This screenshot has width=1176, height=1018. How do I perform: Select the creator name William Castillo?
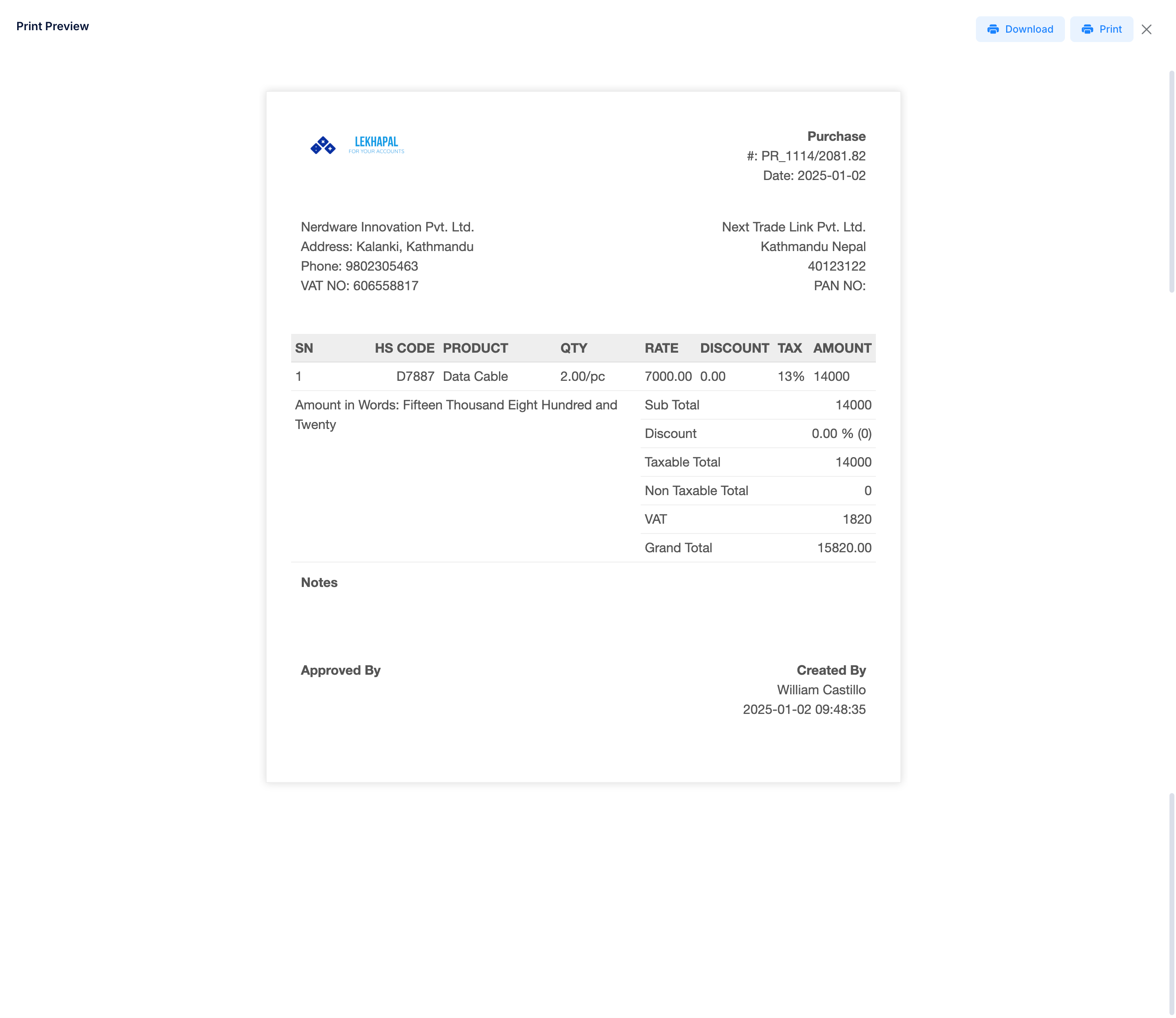[821, 690]
